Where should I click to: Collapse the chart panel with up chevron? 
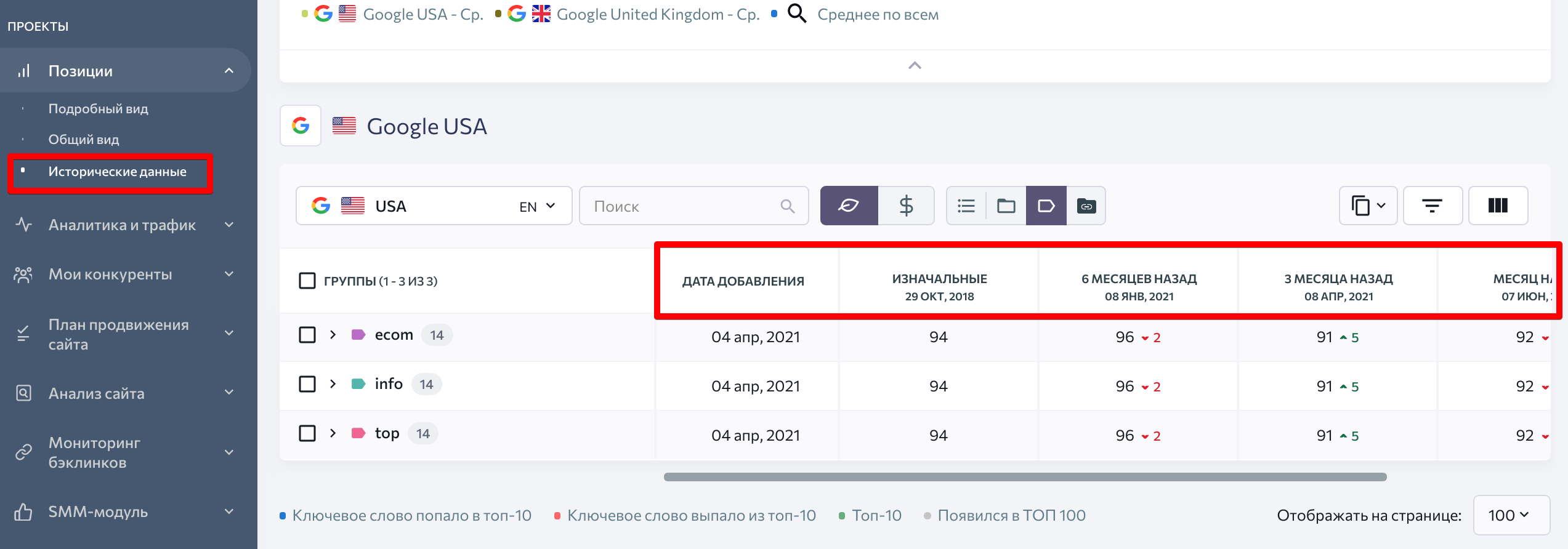(915, 65)
